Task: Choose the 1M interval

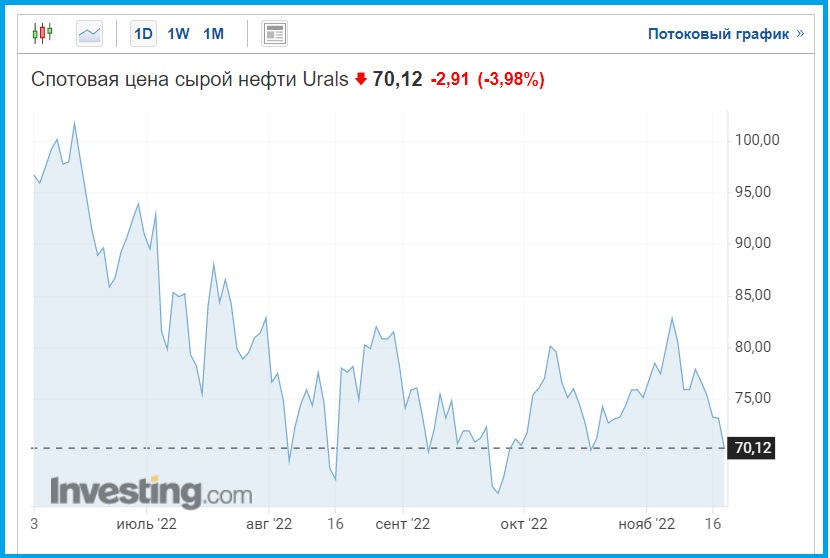Action: [213, 34]
